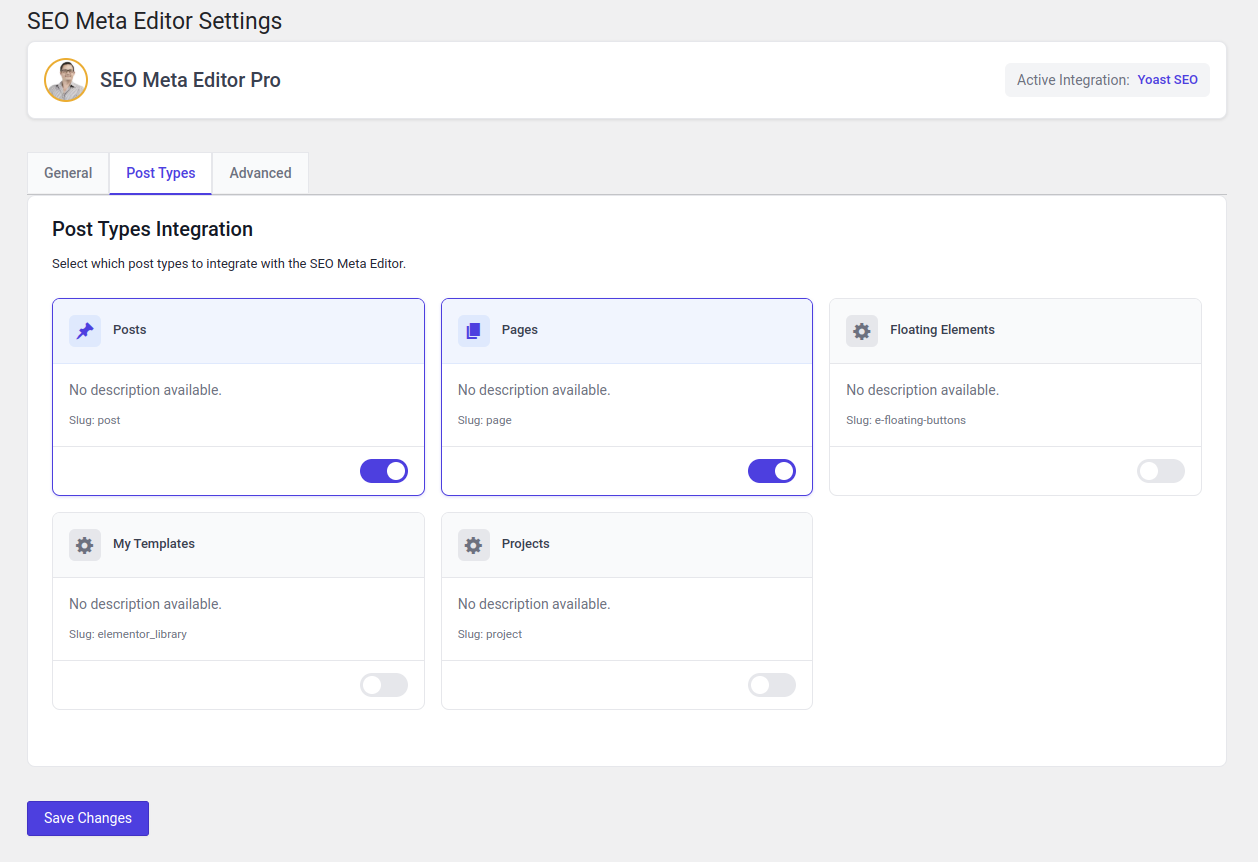The height and width of the screenshot is (862, 1258).
Task: Open the Advanced tab
Action: point(260,173)
